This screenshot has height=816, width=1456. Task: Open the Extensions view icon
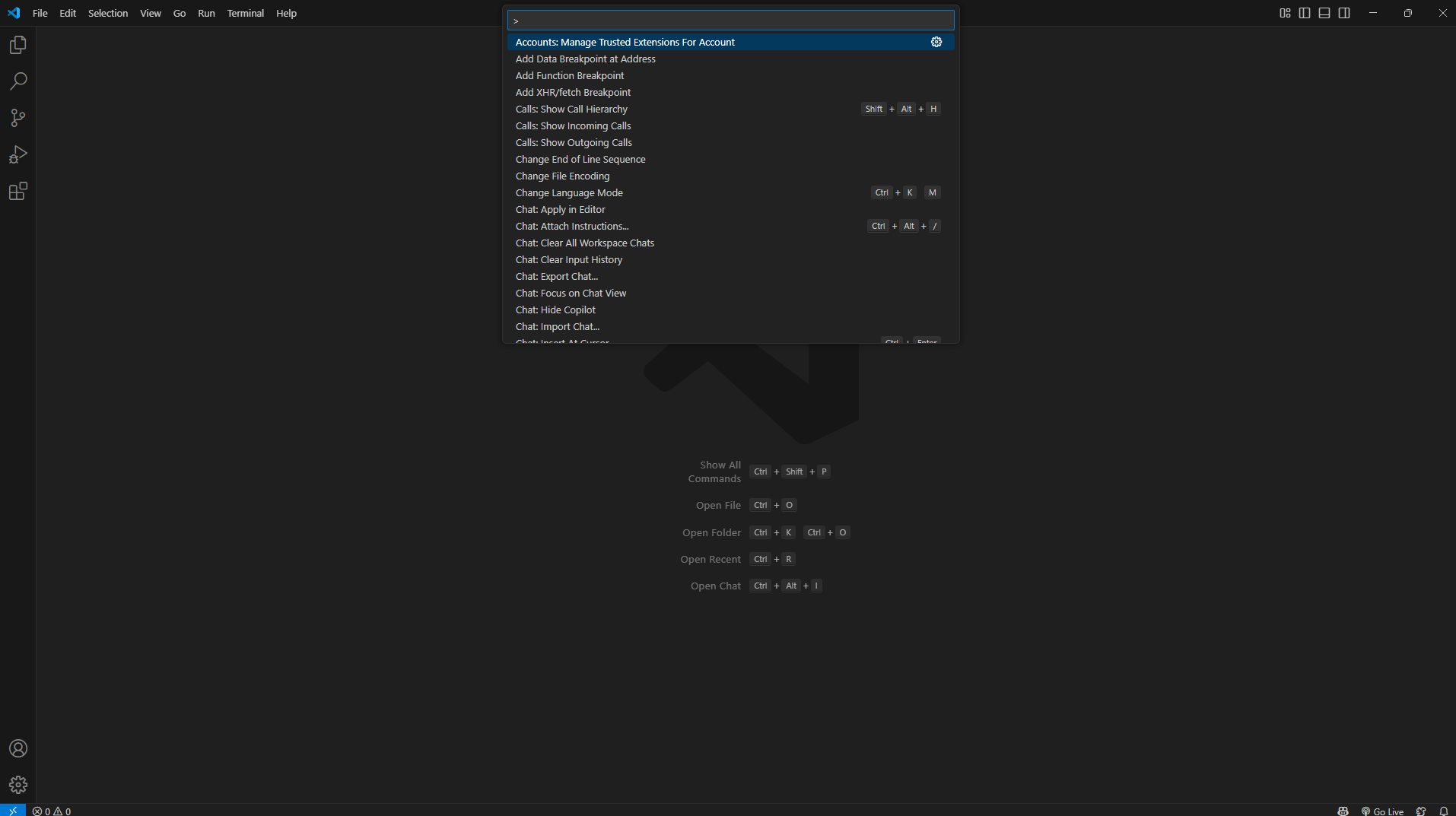[18, 191]
